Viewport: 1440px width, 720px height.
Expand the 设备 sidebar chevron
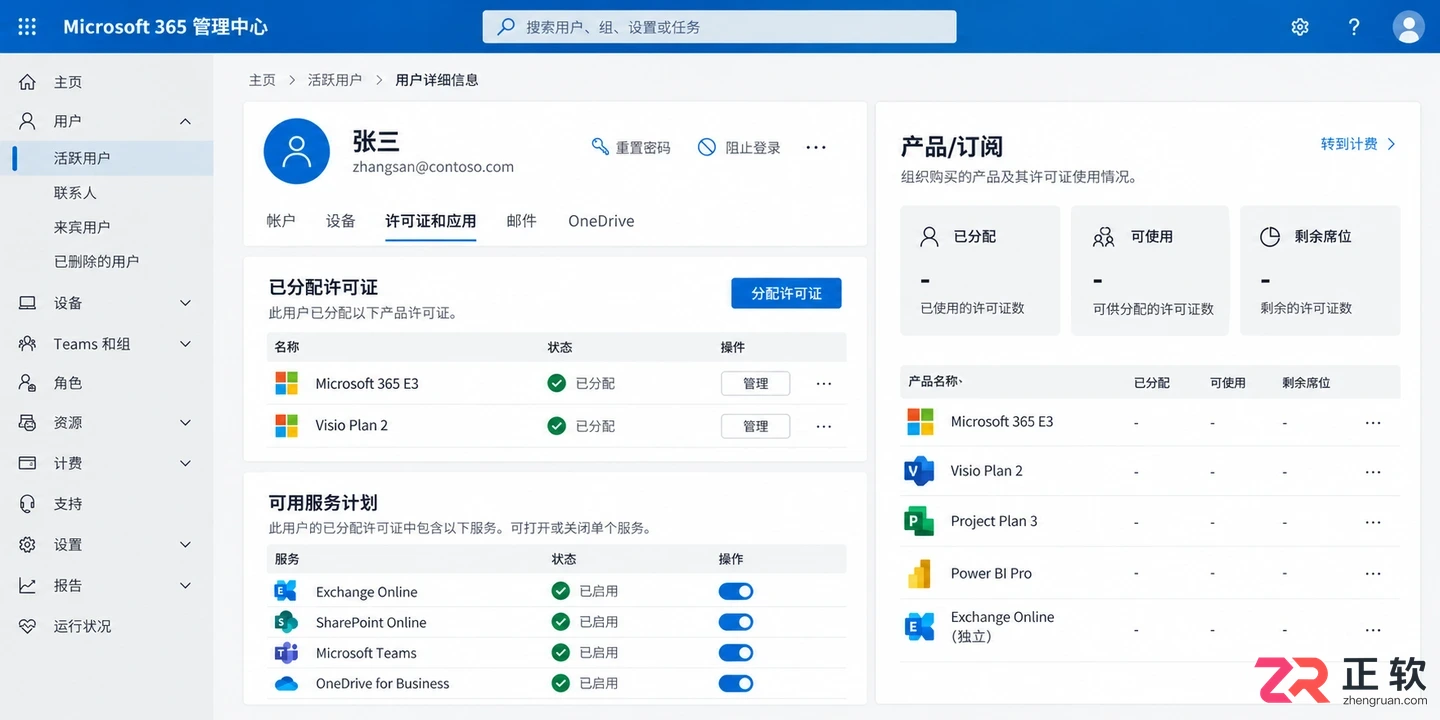(x=185, y=303)
